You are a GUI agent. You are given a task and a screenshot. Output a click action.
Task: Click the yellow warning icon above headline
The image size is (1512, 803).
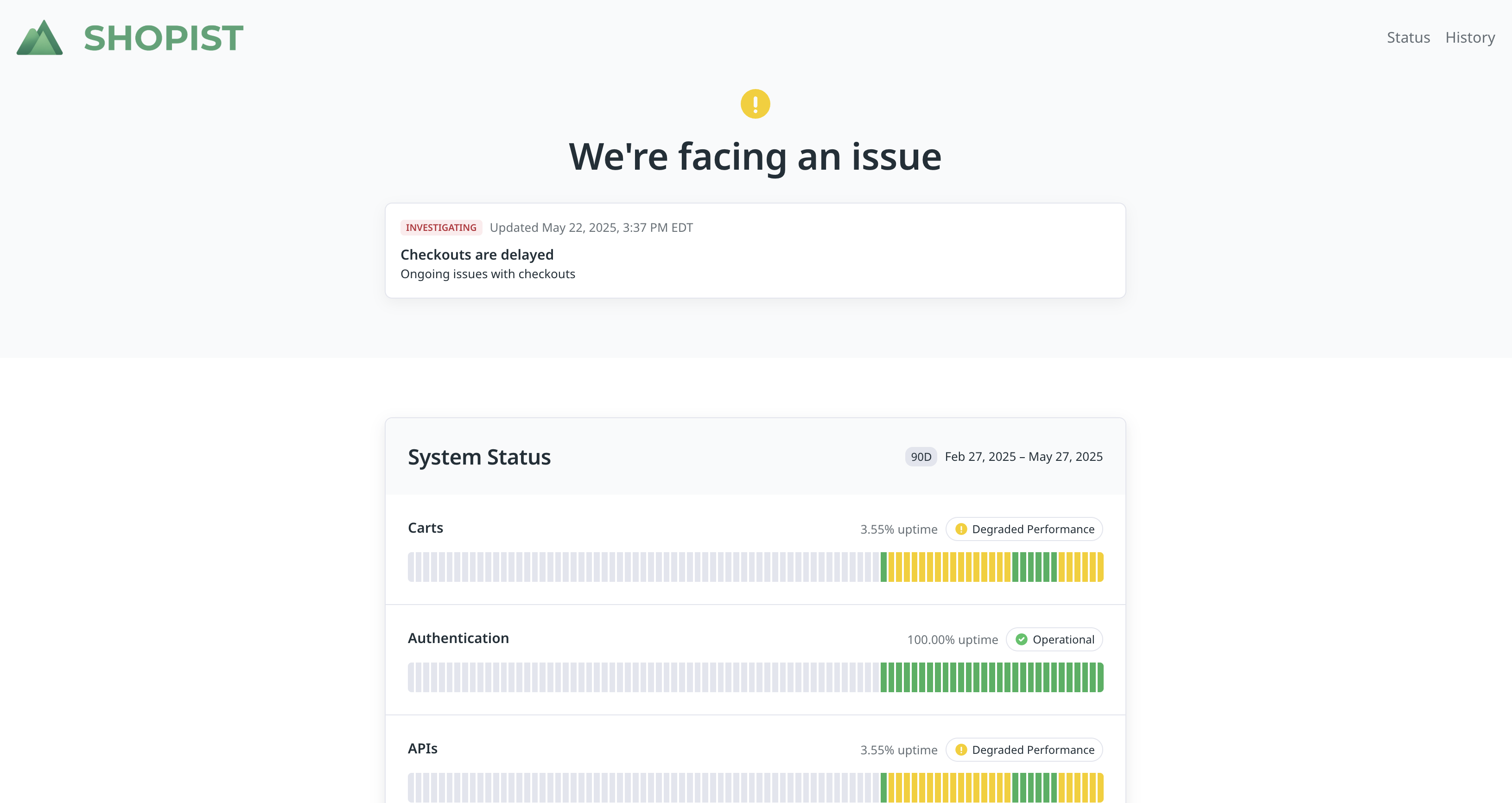(755, 104)
